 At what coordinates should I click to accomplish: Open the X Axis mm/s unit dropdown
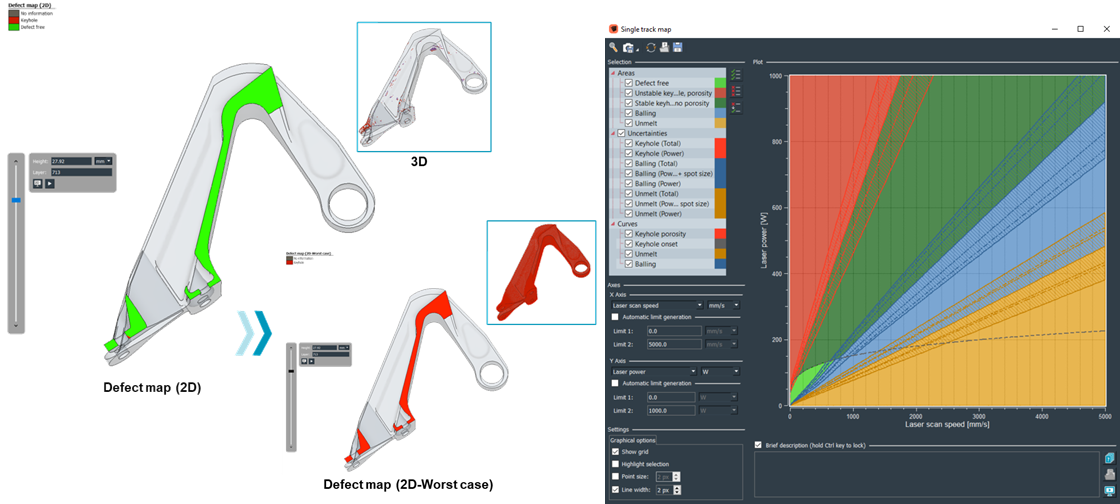click(722, 305)
